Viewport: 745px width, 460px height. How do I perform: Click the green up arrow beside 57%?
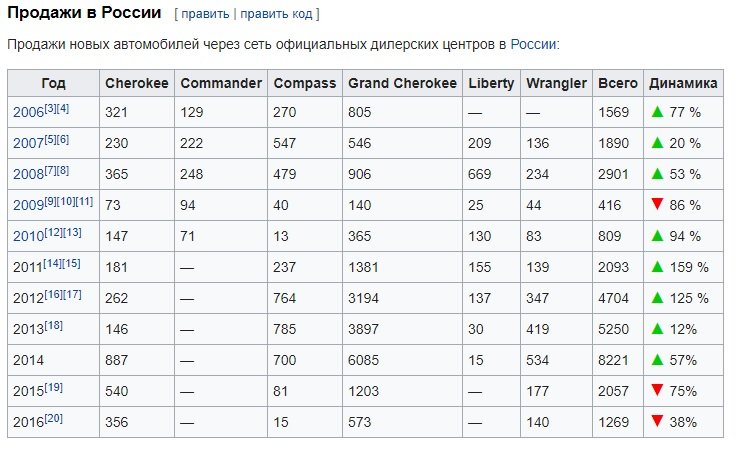657,360
